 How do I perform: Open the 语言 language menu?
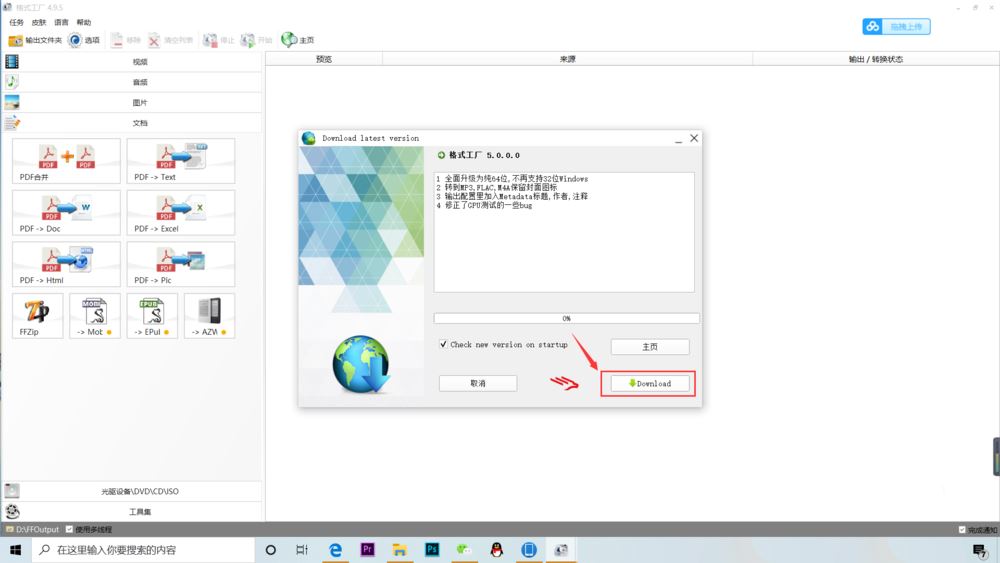(61, 22)
